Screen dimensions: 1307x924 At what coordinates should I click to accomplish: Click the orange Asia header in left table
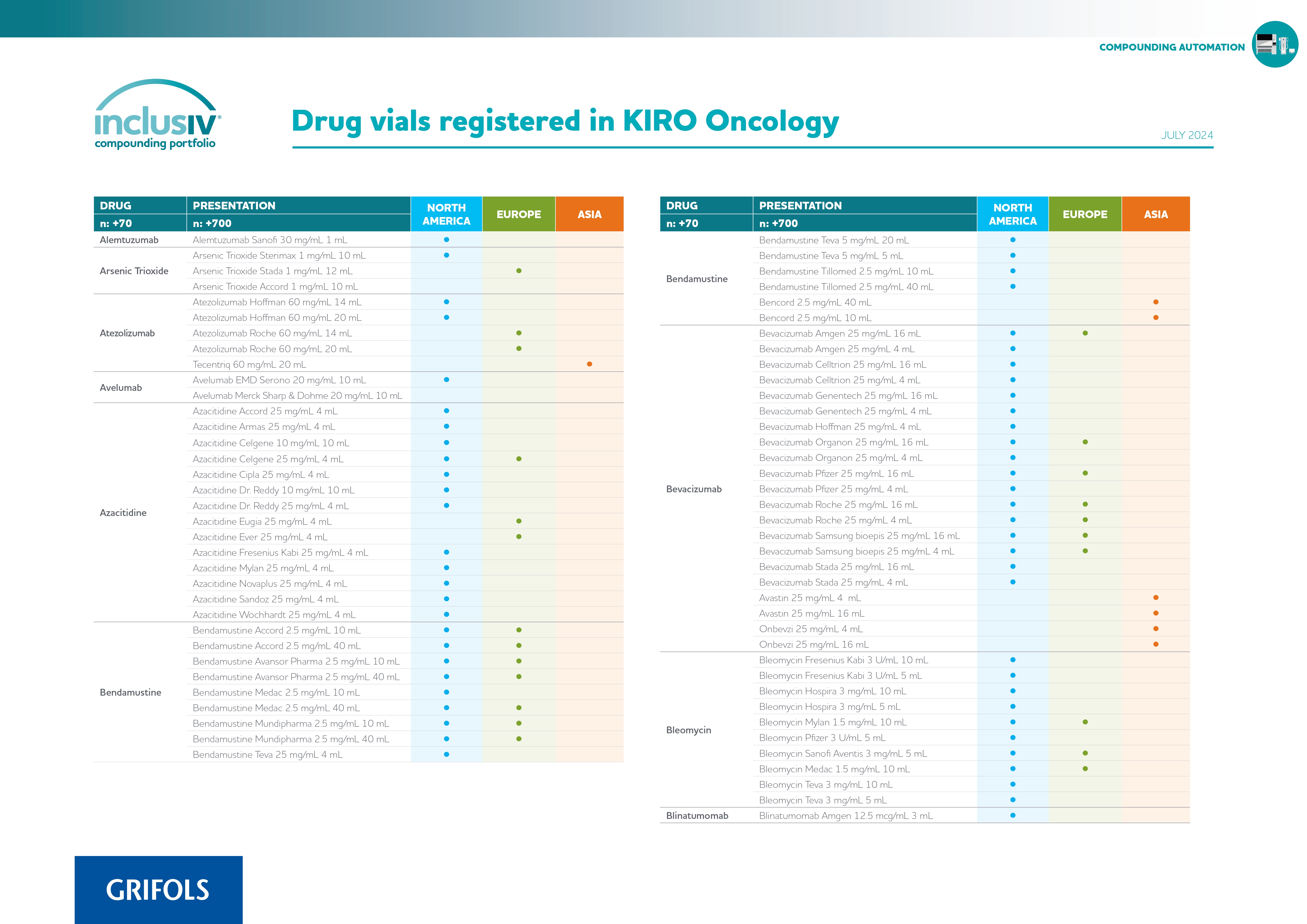coord(589,214)
